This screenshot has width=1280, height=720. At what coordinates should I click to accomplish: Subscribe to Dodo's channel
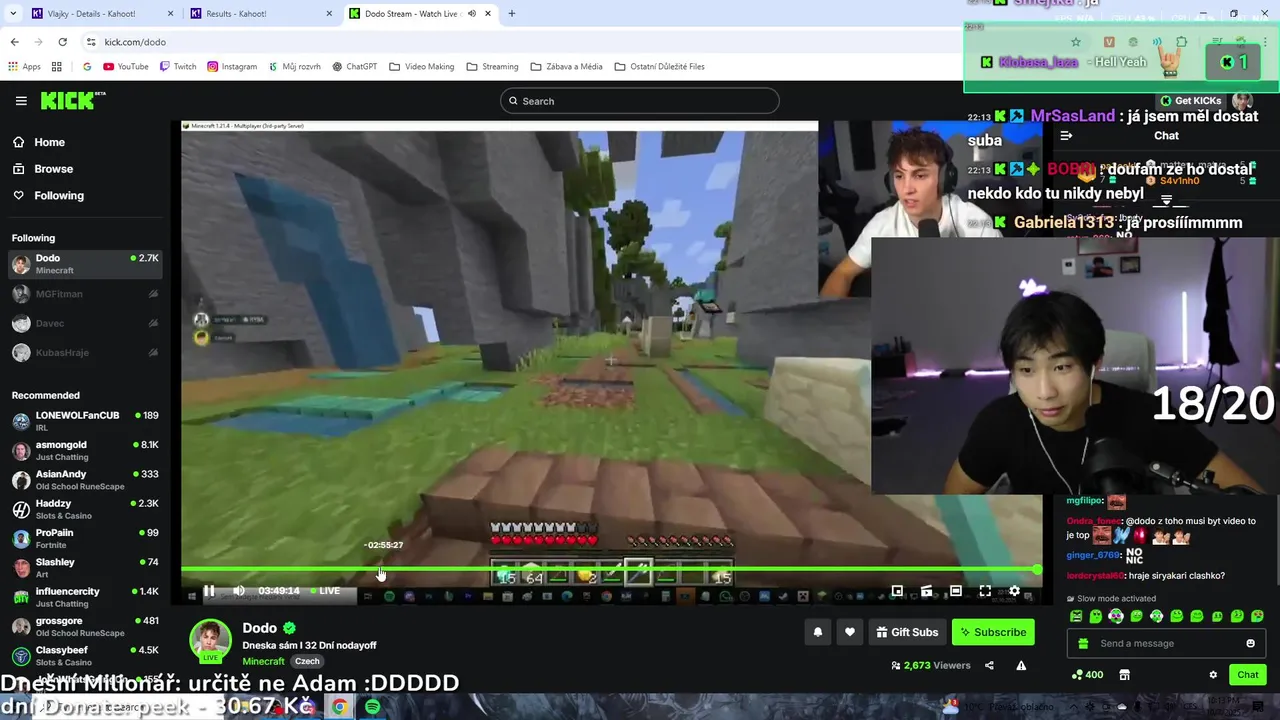(x=993, y=632)
